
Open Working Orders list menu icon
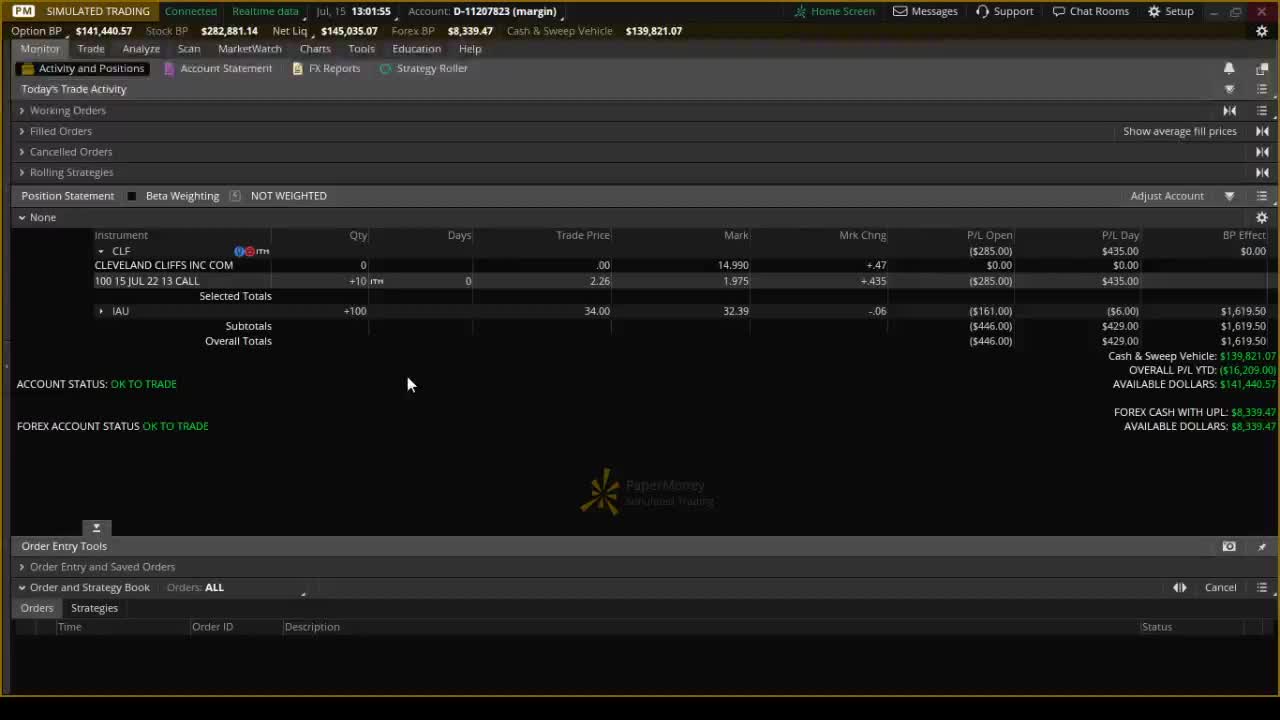tap(1262, 110)
